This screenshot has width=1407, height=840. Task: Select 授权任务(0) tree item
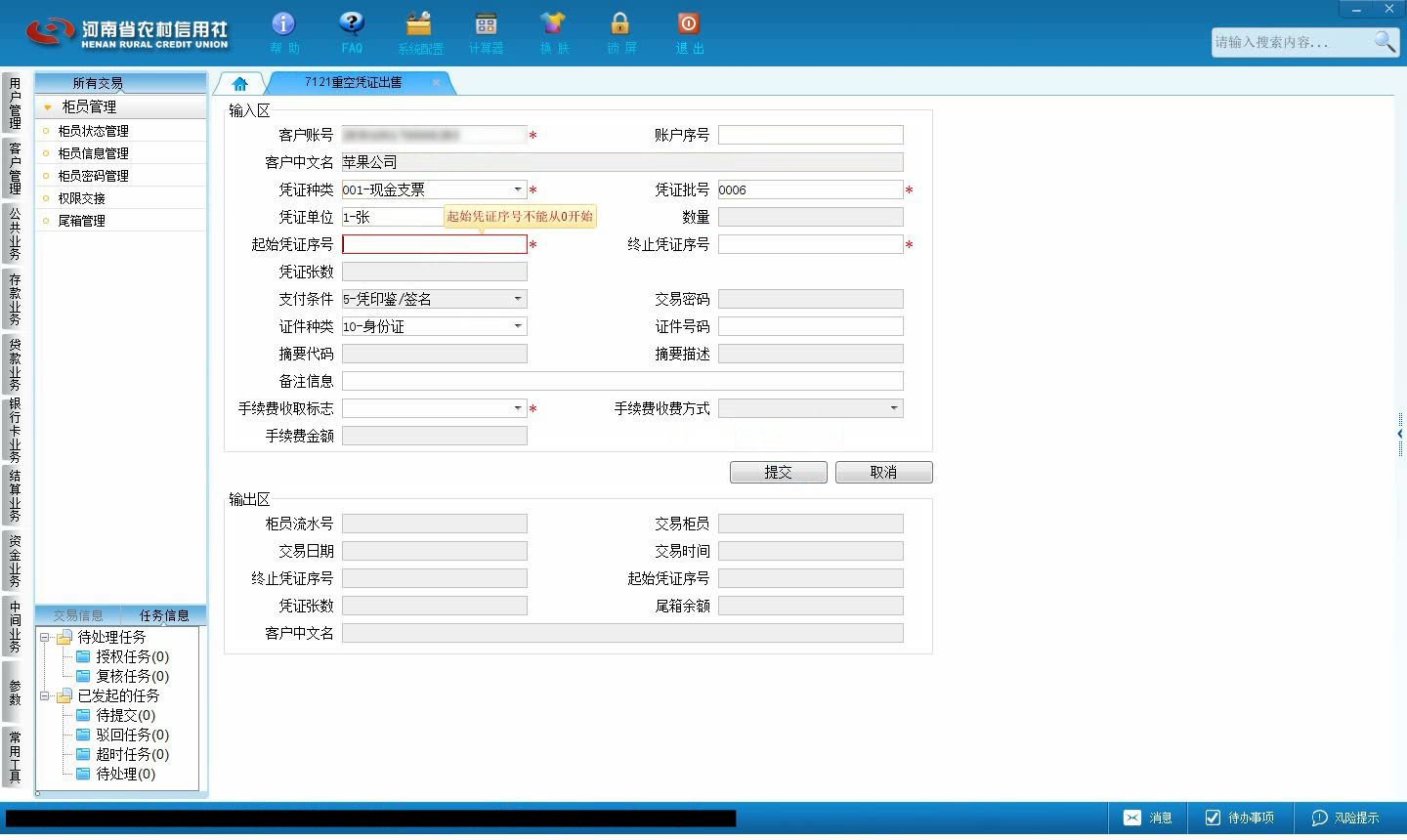[x=122, y=656]
